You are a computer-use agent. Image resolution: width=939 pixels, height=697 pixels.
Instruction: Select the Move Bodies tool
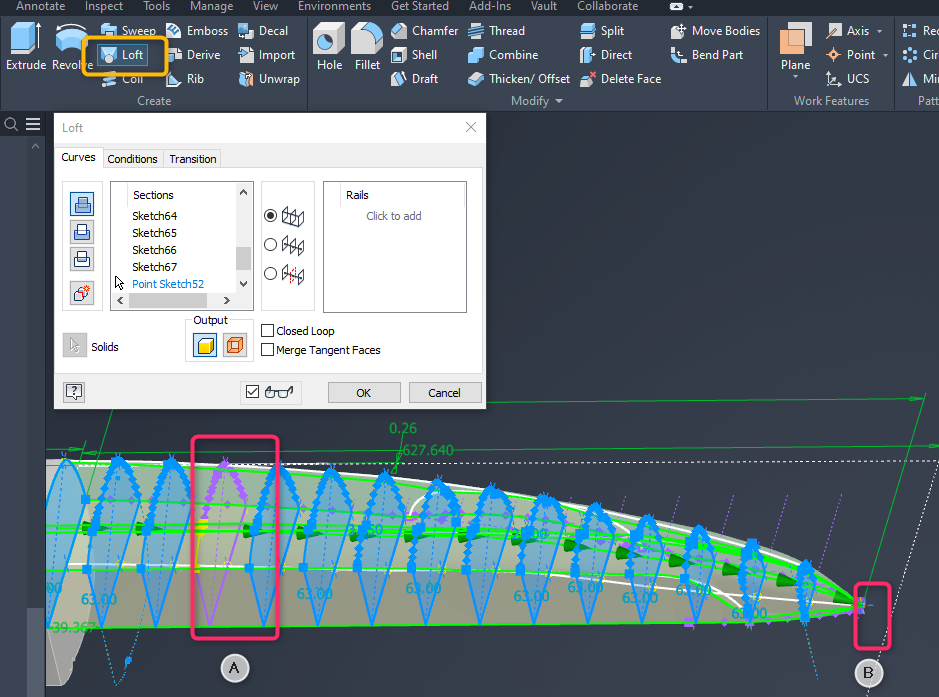[x=714, y=30]
